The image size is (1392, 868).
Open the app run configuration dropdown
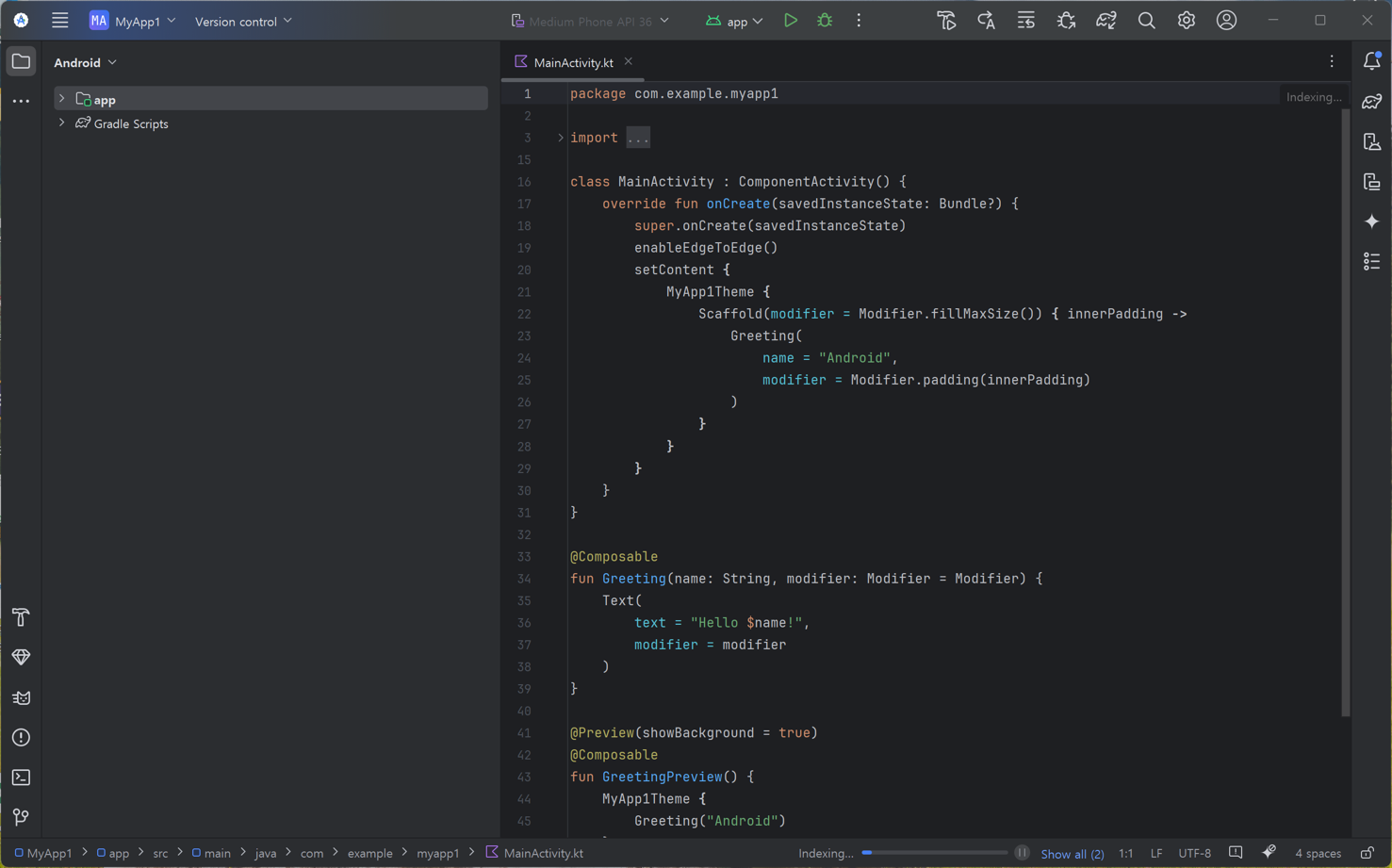tap(734, 21)
